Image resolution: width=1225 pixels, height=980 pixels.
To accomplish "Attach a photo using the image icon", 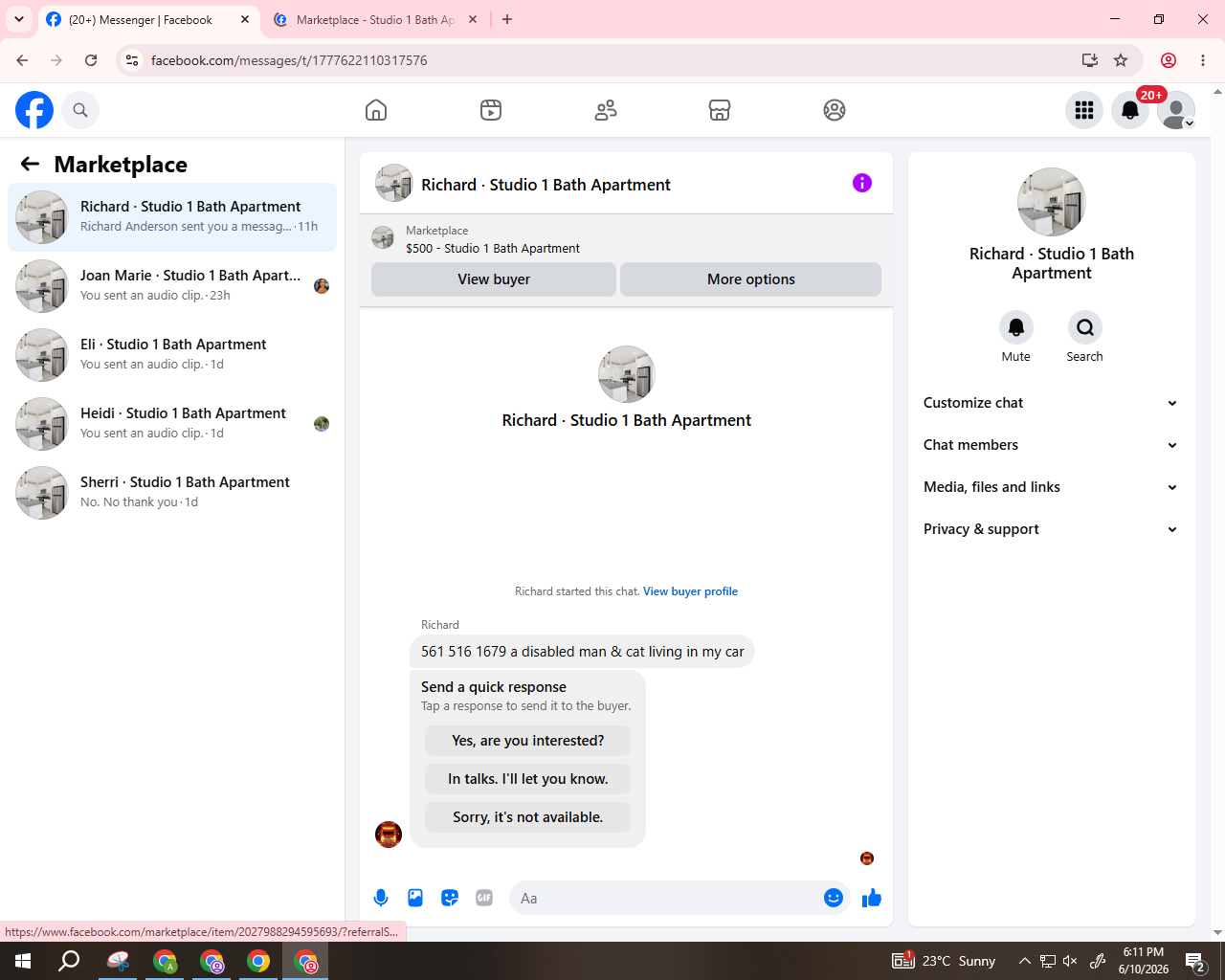I will pyautogui.click(x=415, y=898).
